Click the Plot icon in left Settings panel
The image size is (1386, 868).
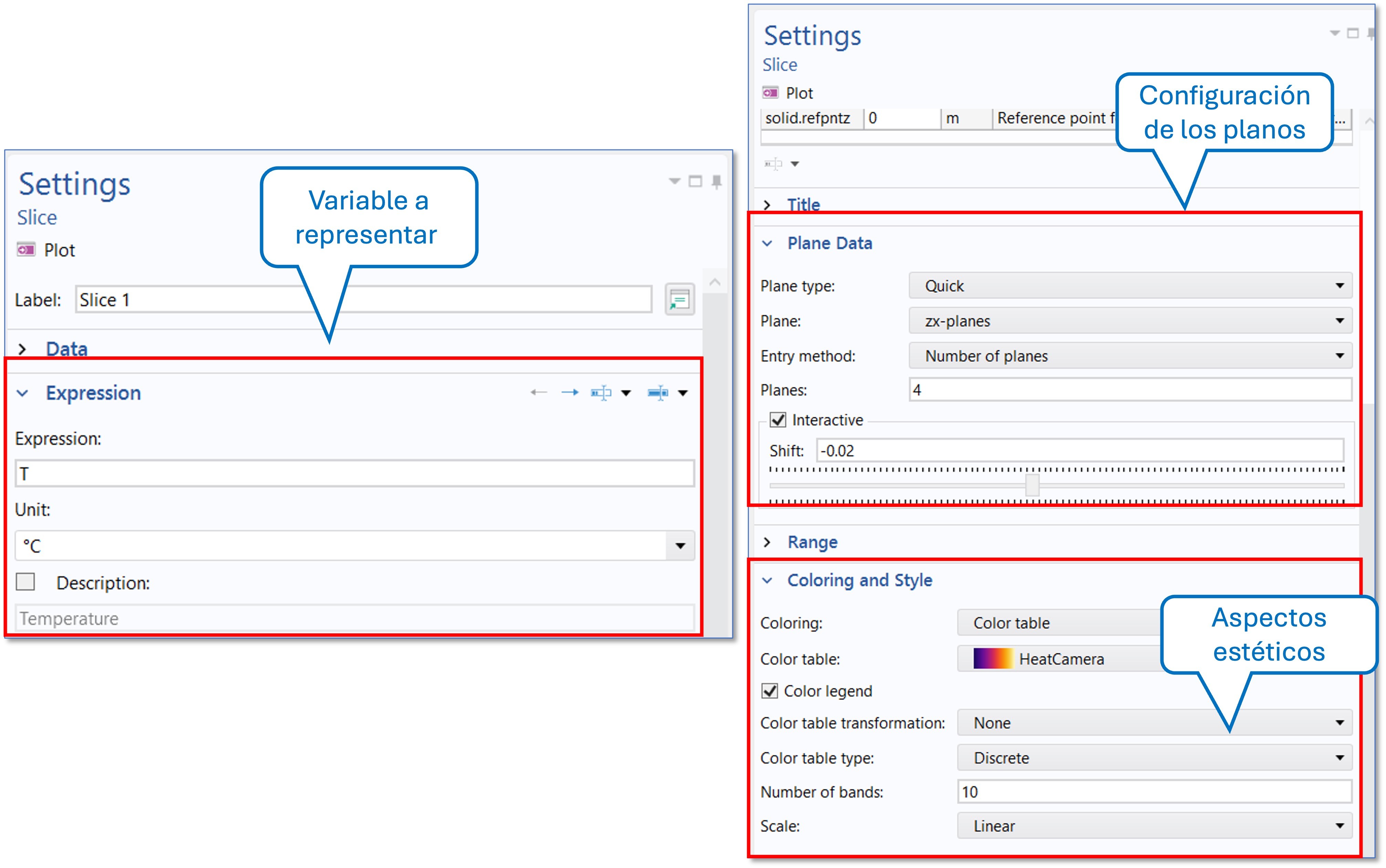pos(27,250)
